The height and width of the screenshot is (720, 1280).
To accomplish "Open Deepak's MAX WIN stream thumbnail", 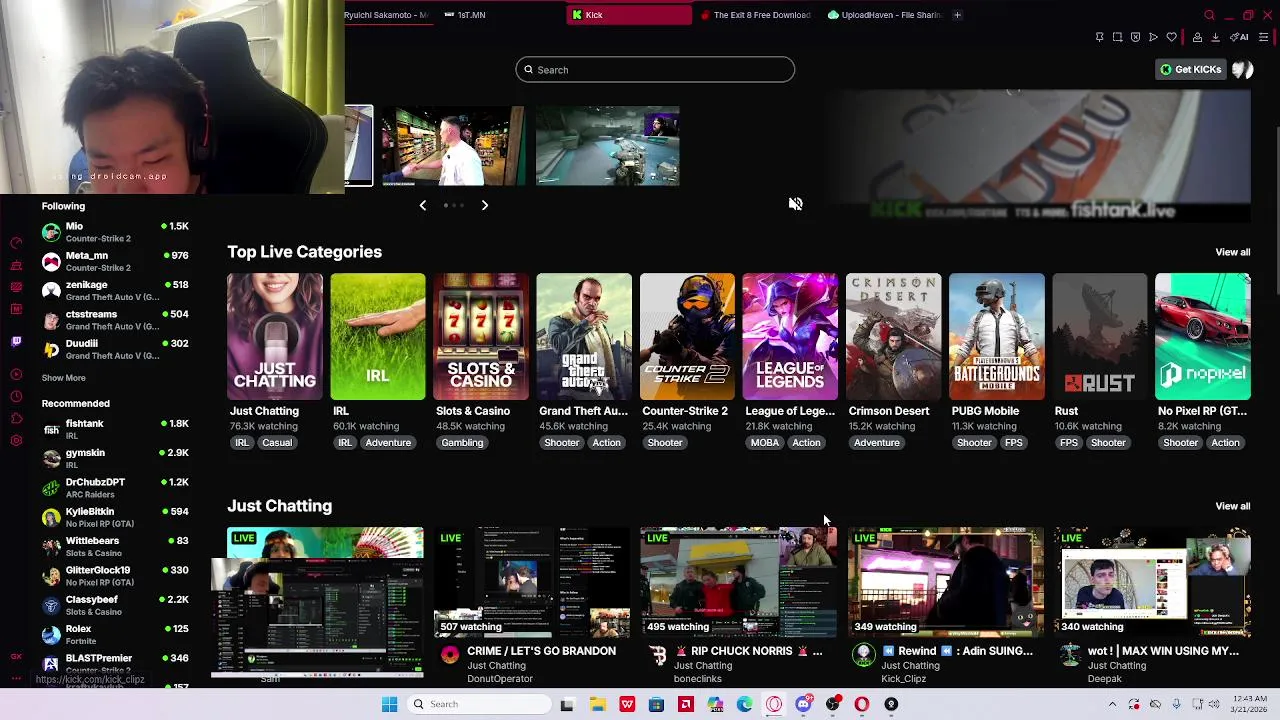I will (1152, 582).
